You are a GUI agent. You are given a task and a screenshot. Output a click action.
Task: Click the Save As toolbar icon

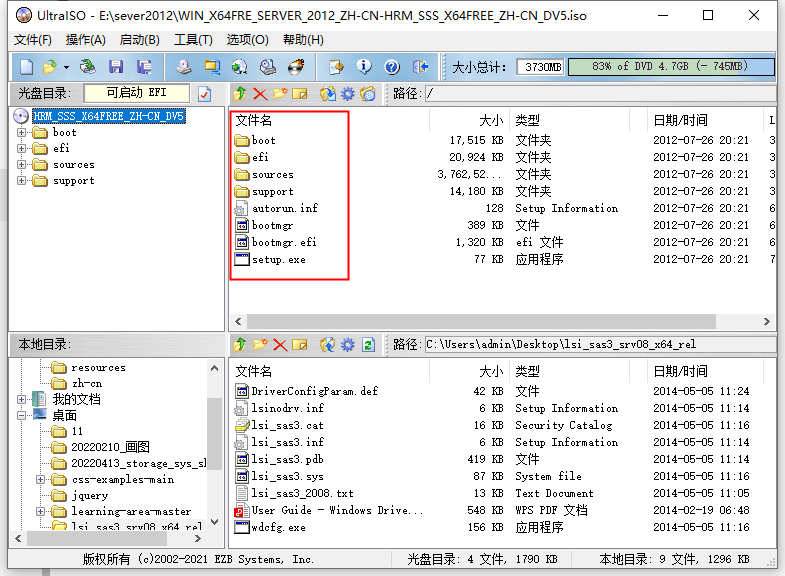(x=144, y=67)
